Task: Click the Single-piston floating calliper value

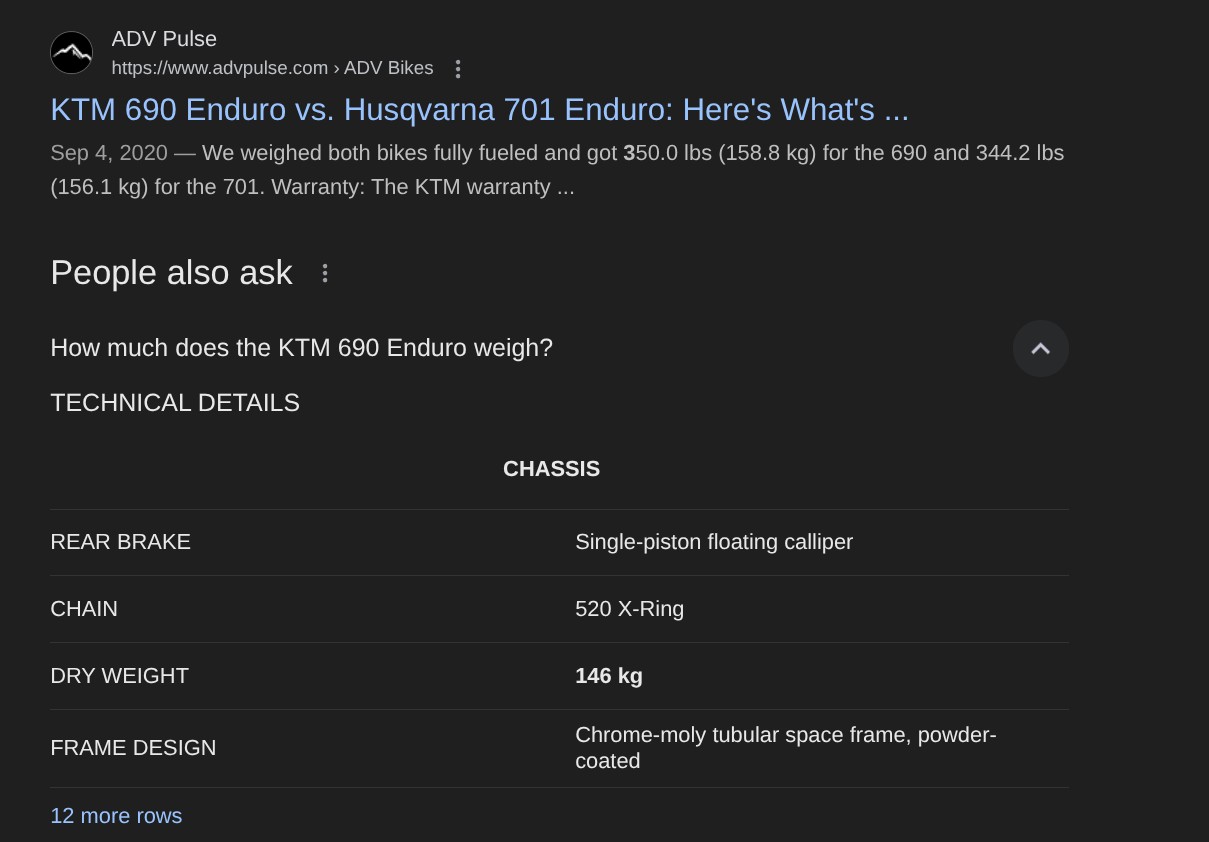Action: point(714,542)
